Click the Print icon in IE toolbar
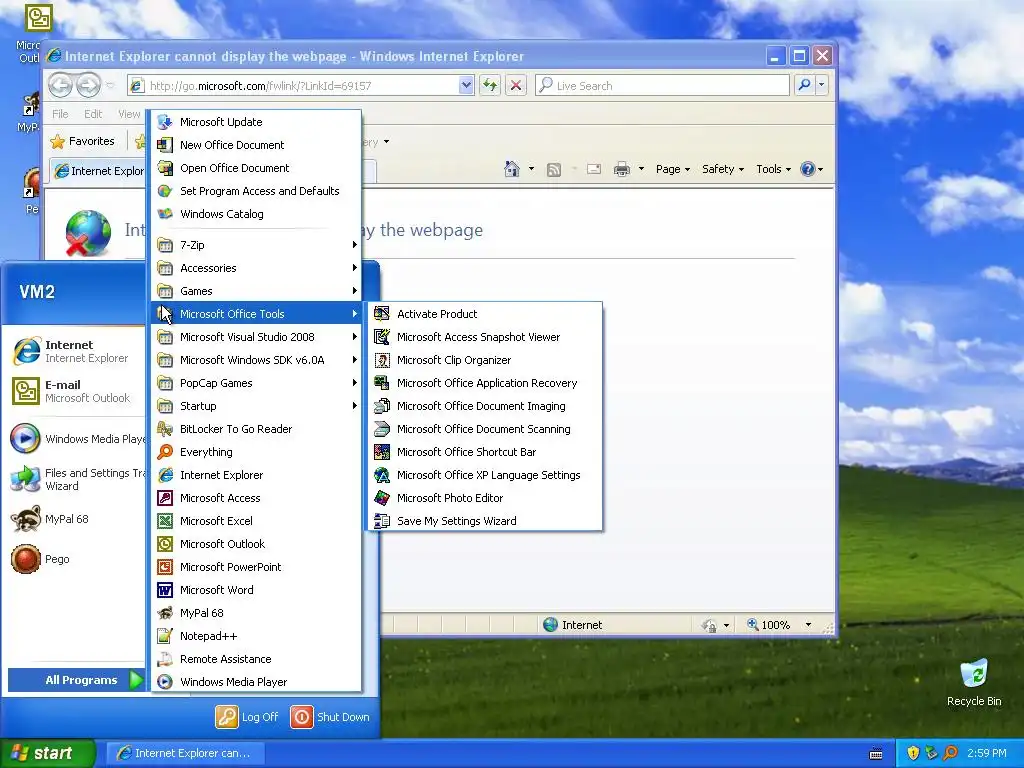The width and height of the screenshot is (1024, 768). (622, 169)
